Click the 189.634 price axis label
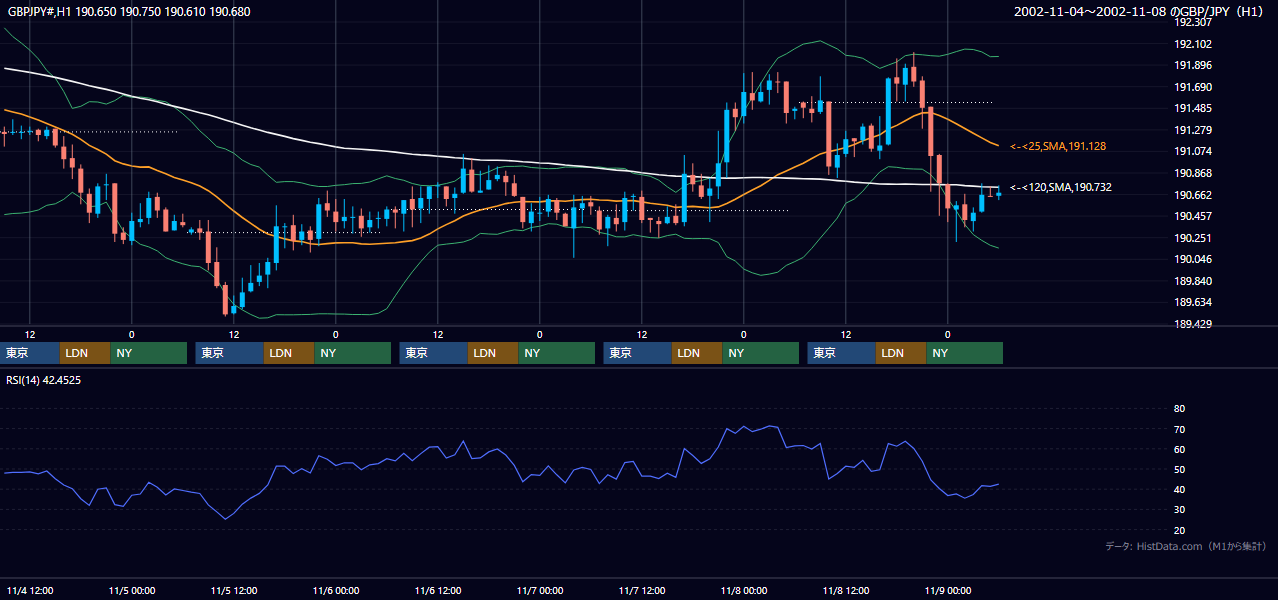This screenshot has height=600, width=1278. [x=1194, y=302]
